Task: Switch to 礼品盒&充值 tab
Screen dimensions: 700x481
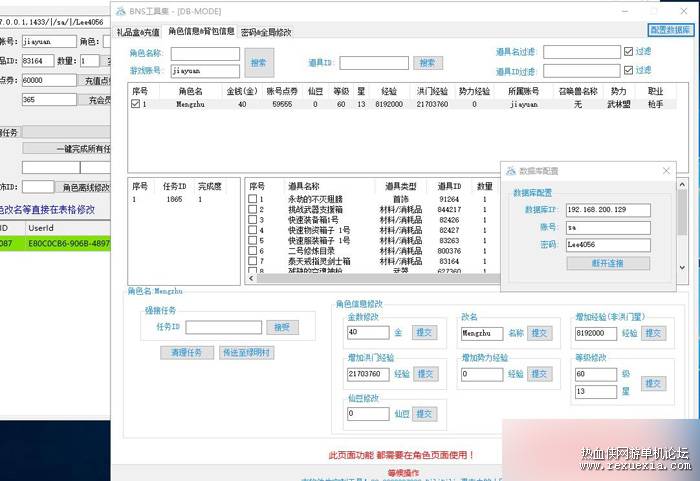Action: click(138, 32)
